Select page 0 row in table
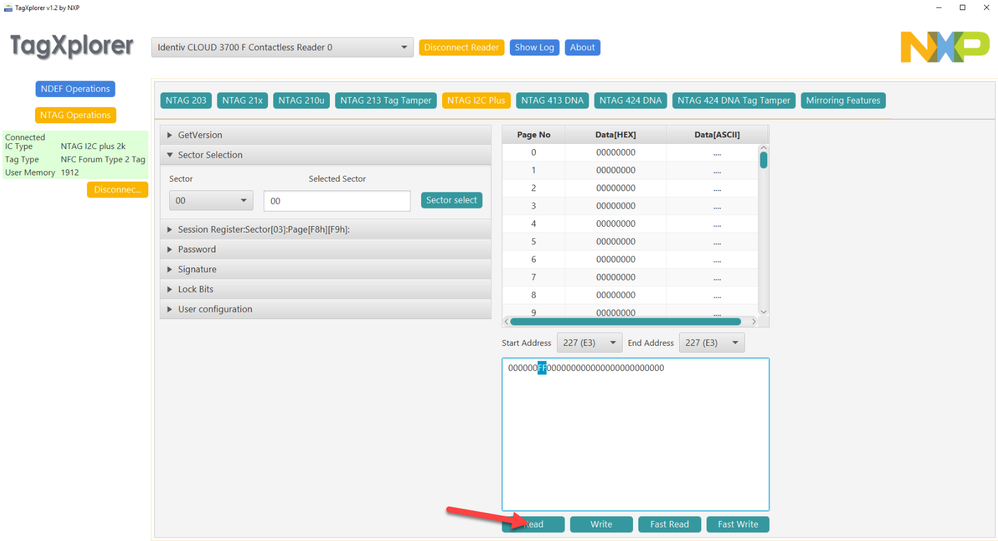This screenshot has width=998, height=541. coord(630,153)
